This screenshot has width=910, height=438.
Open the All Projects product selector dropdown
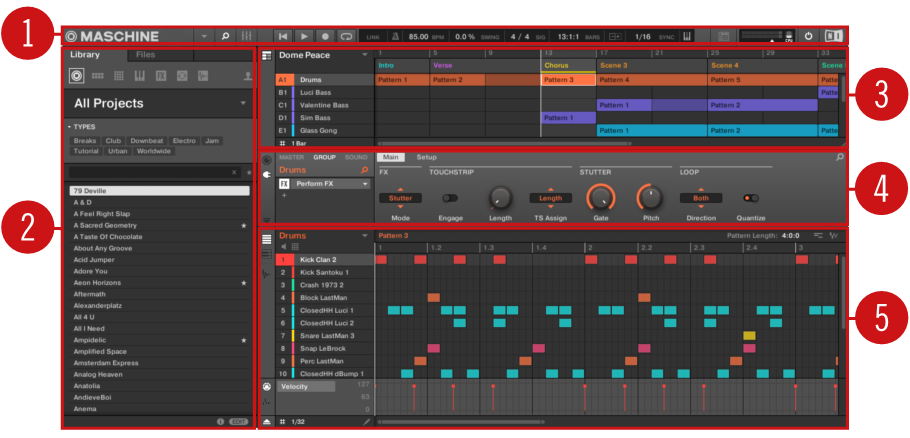pyautogui.click(x=242, y=103)
